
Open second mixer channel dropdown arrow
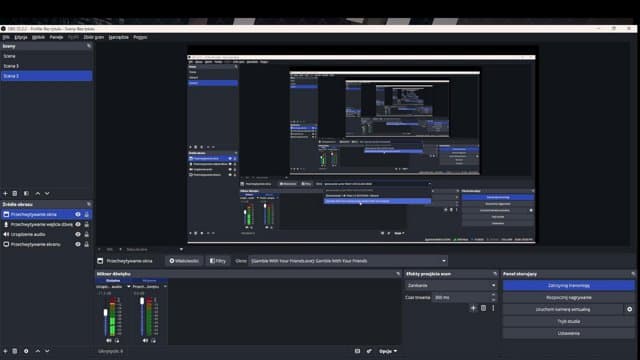click(165, 287)
